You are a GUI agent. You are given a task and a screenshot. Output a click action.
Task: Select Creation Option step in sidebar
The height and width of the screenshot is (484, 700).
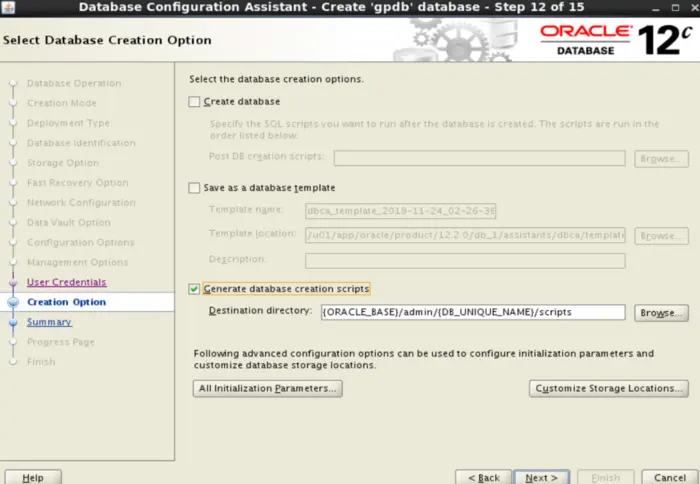pyautogui.click(x=67, y=302)
